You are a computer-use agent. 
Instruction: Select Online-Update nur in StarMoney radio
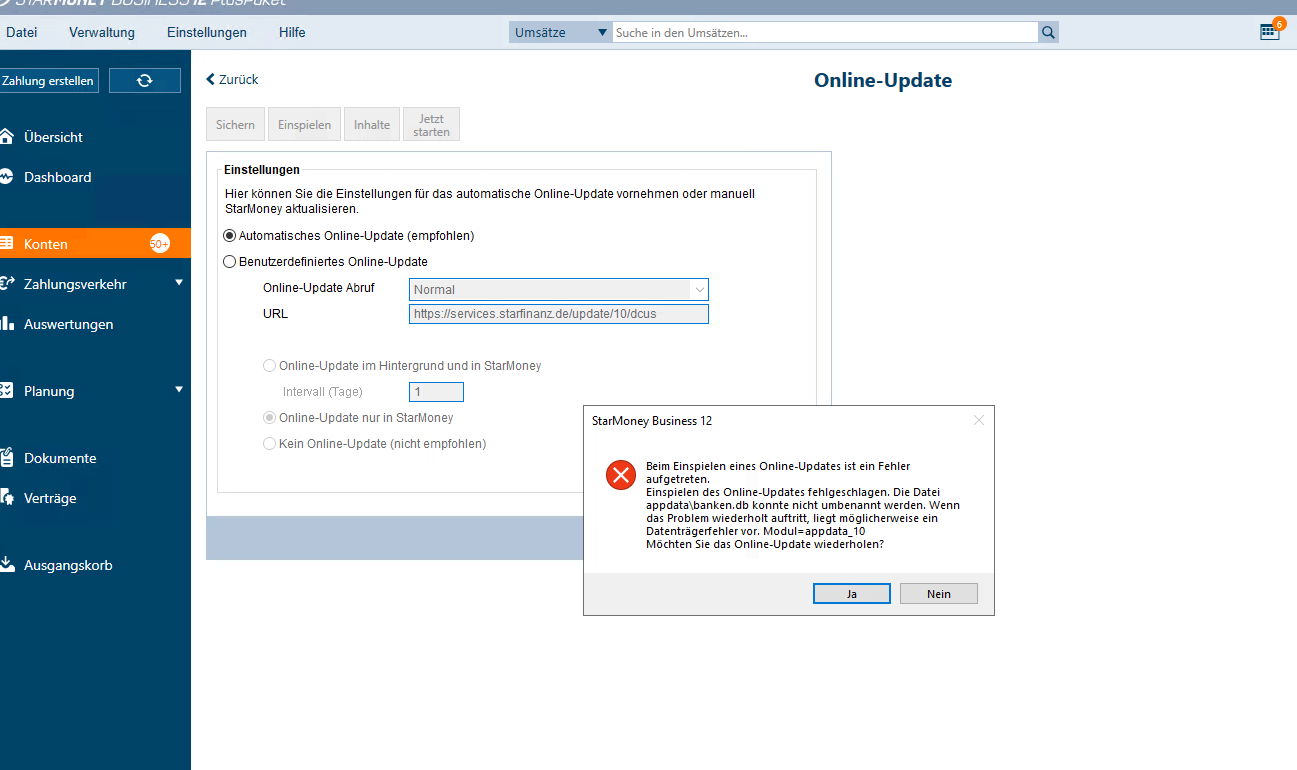(x=269, y=418)
